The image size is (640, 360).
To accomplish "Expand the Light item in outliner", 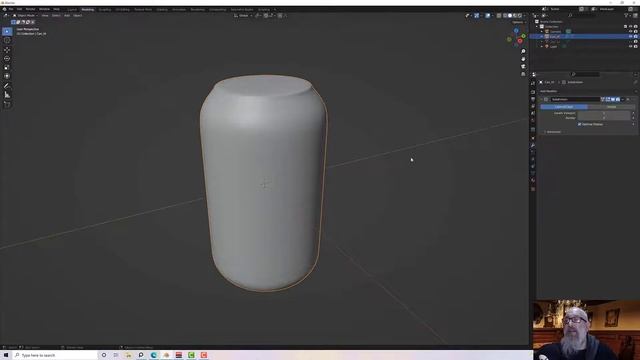I will tap(542, 47).
